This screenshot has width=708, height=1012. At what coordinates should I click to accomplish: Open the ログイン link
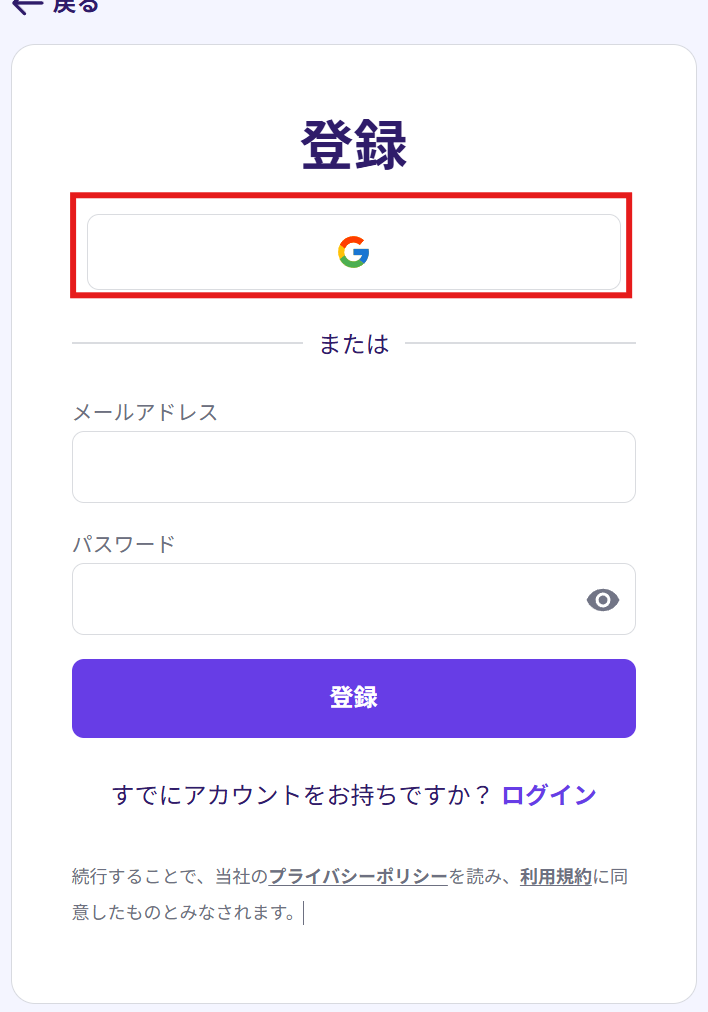pos(549,795)
